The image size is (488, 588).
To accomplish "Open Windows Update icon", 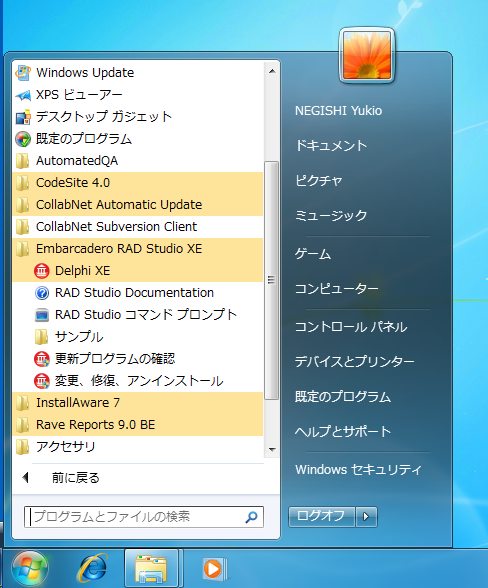I will point(23,72).
